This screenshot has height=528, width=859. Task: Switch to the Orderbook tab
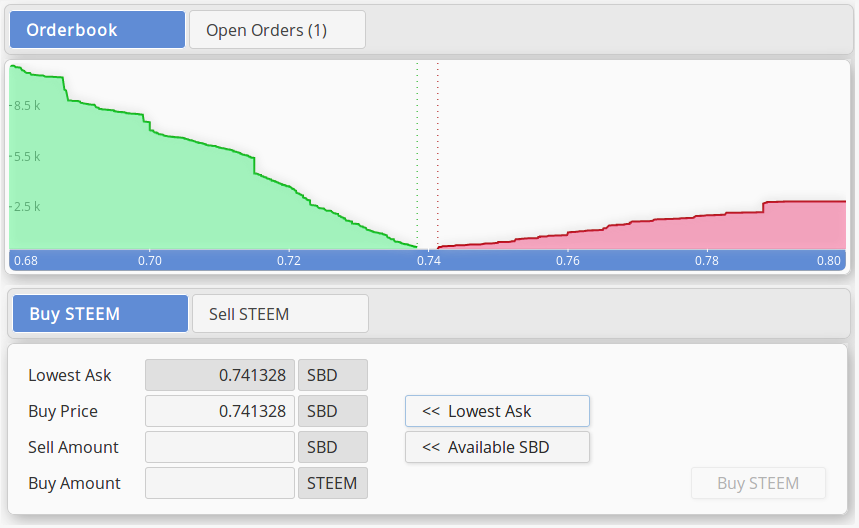click(98, 30)
